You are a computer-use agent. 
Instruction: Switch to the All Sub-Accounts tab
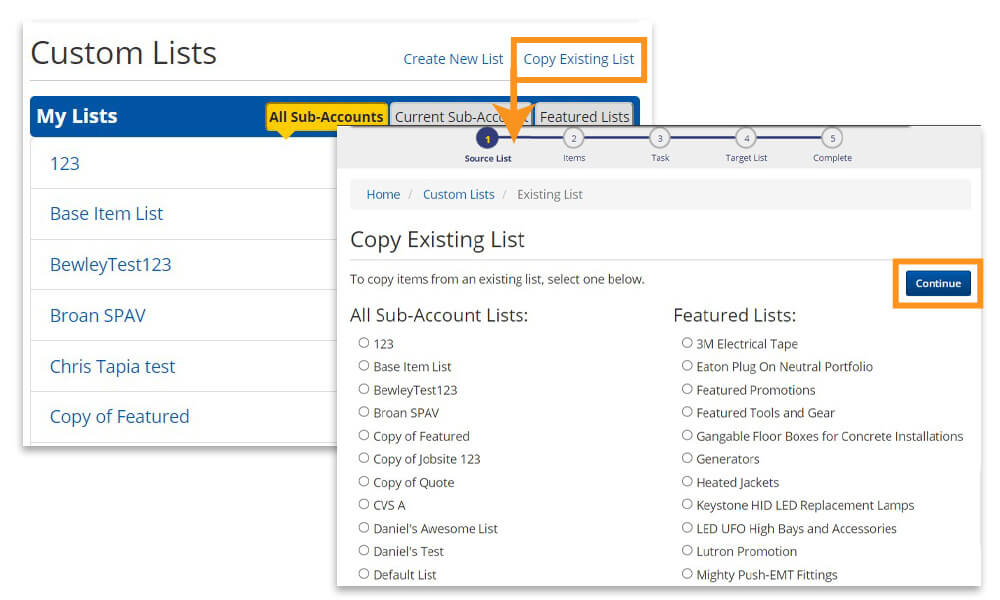[326, 117]
